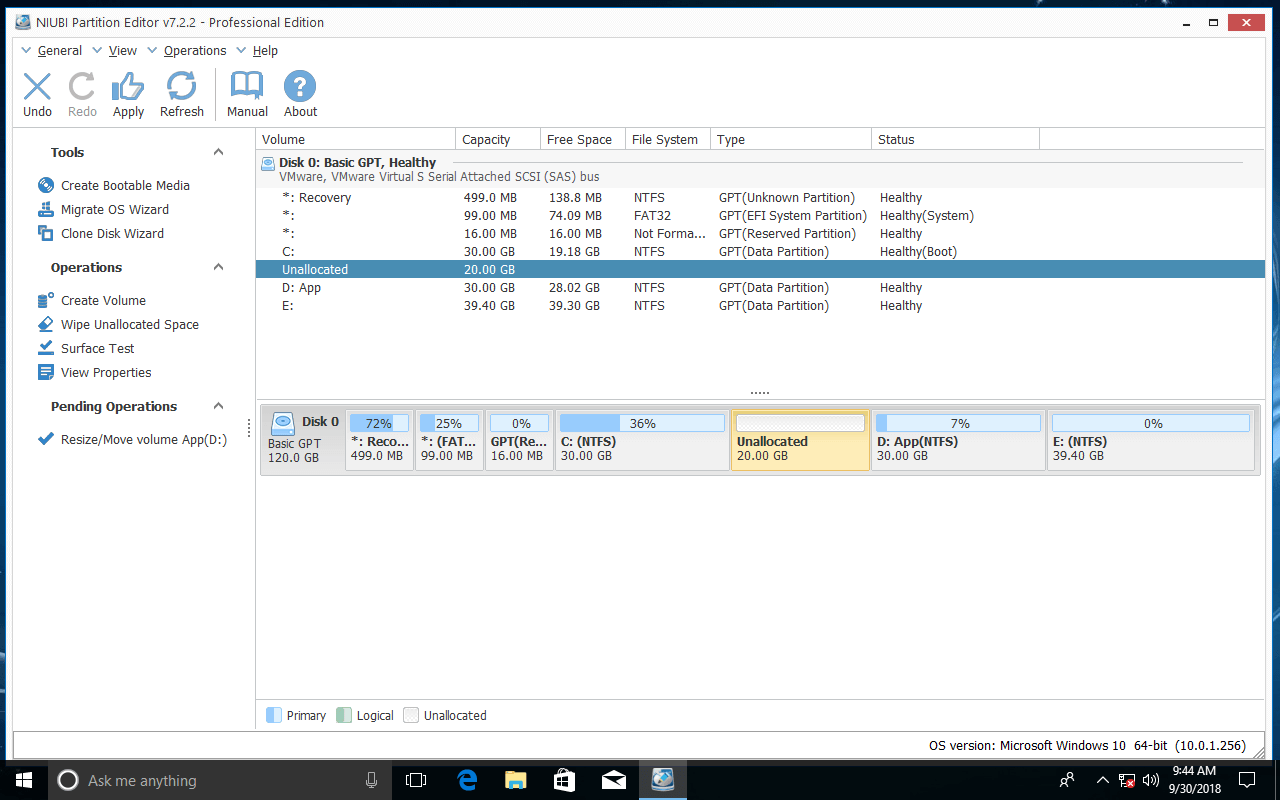
Task: Click the Redo toolbar icon
Action: 82,87
